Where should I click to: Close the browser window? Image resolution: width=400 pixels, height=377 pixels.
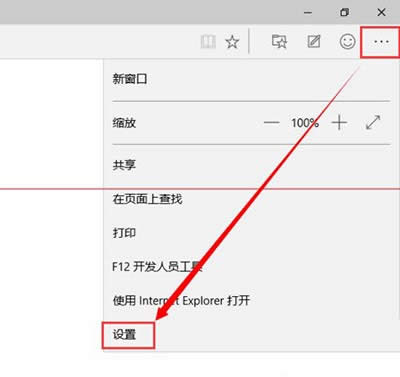pos(381,12)
